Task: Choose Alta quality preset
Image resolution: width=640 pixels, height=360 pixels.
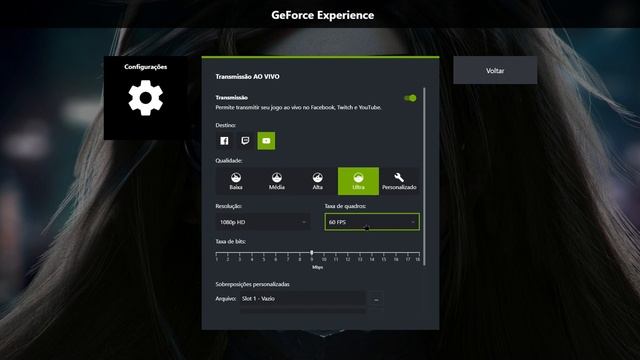Action: tap(318, 181)
